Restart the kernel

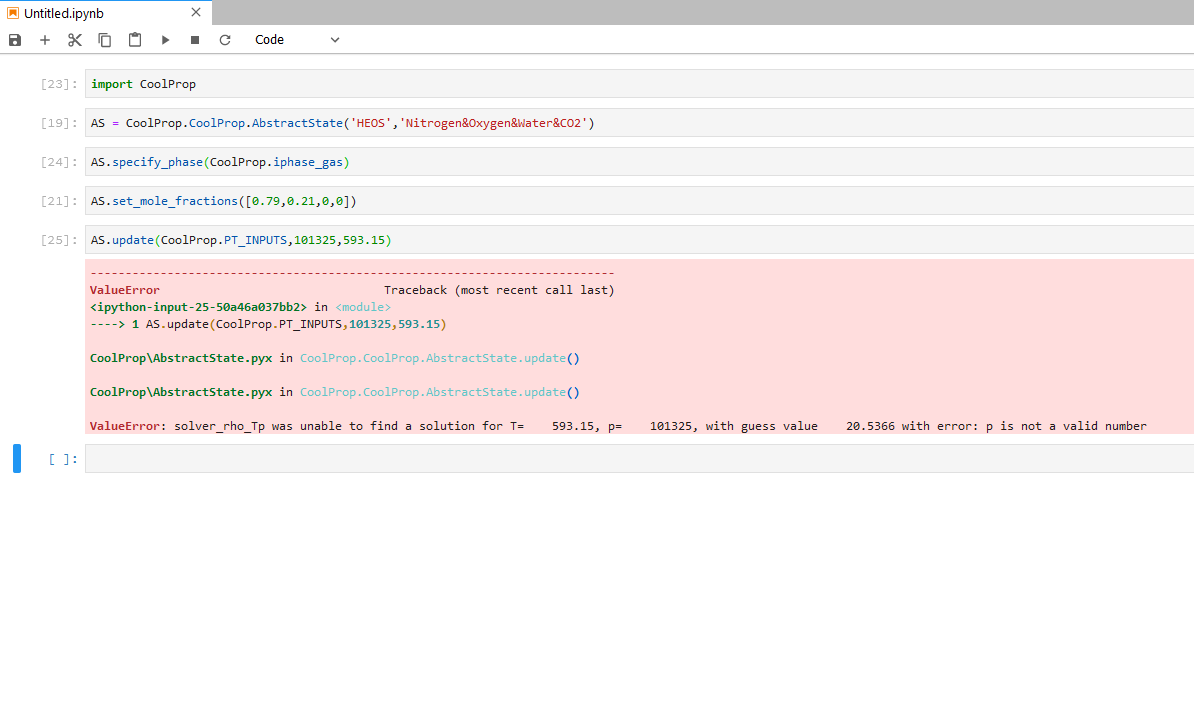coord(224,40)
